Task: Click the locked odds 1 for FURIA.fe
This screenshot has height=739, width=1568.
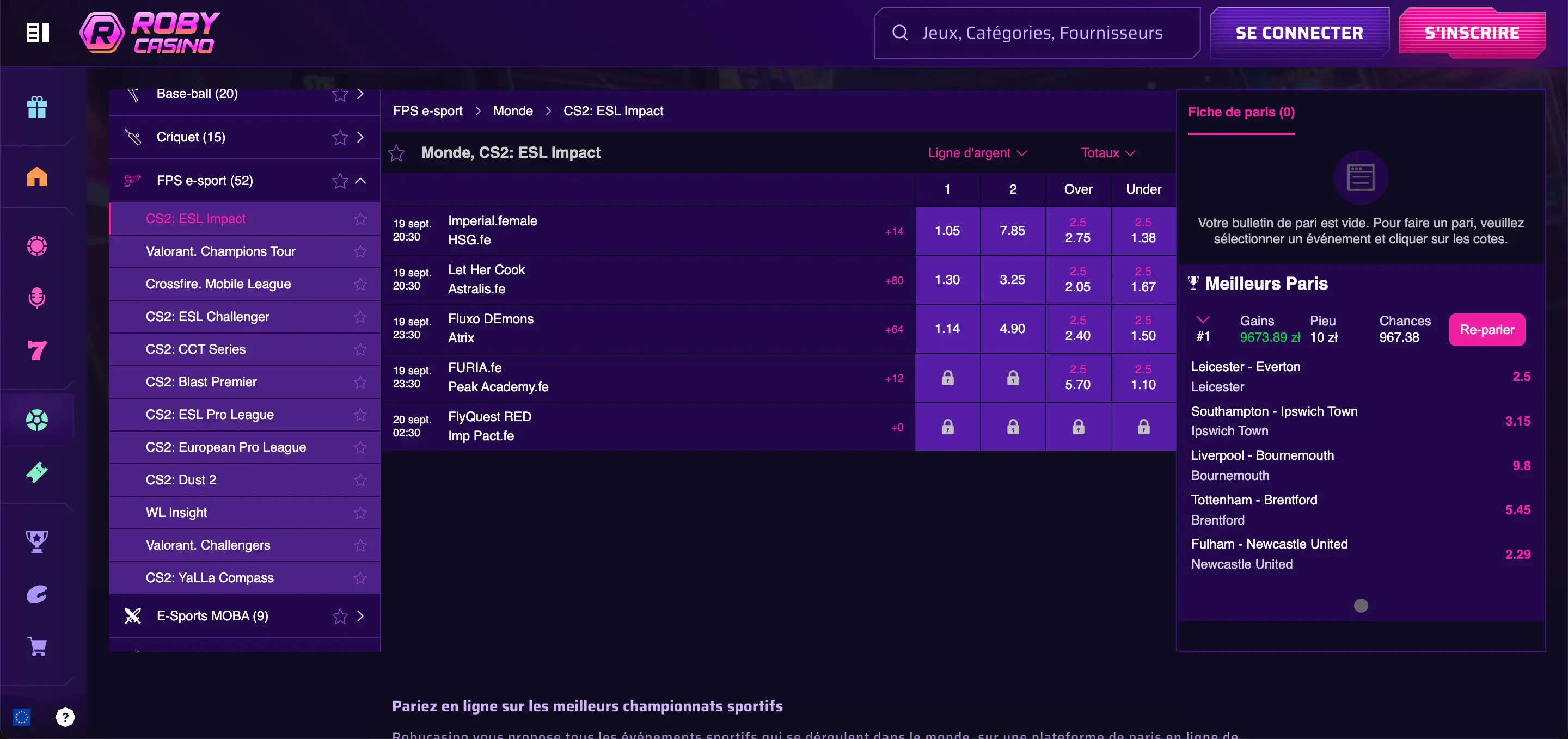Action: point(947,378)
